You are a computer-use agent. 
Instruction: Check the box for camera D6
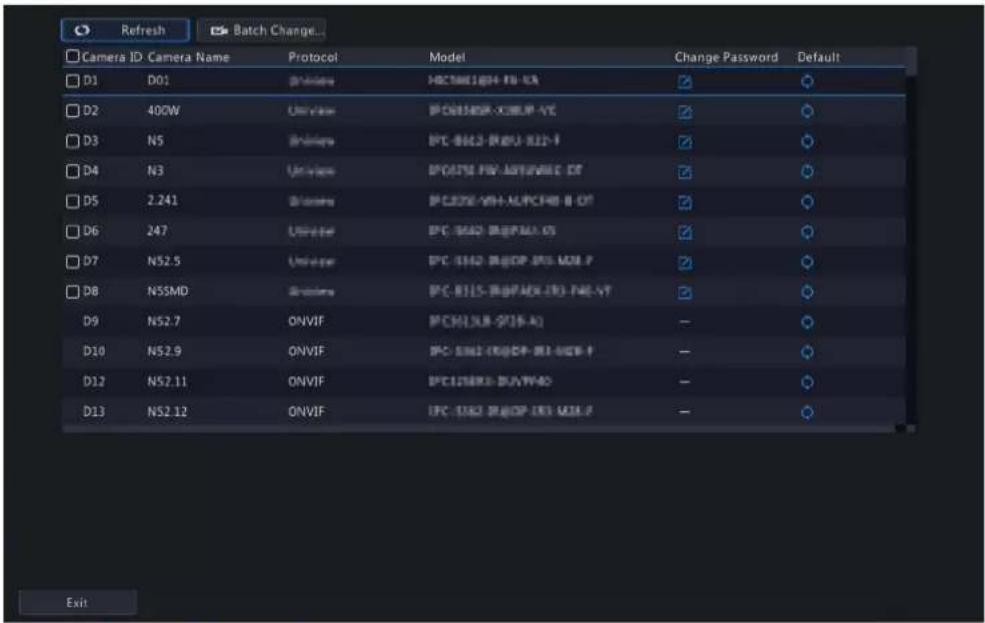73,232
